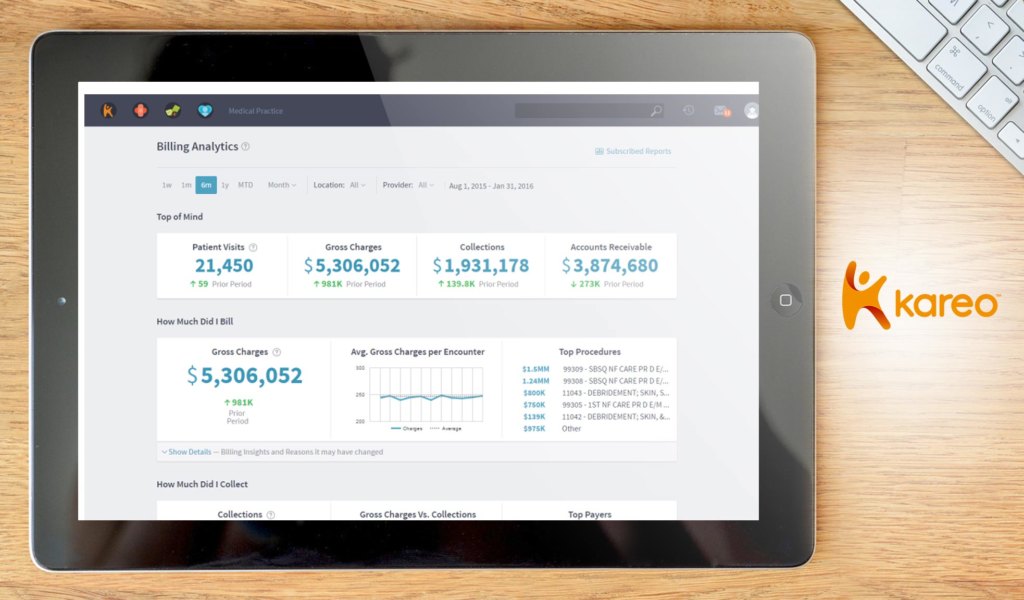Open messages envelope with notification badge
Image resolution: width=1024 pixels, height=600 pixels.
coord(721,111)
